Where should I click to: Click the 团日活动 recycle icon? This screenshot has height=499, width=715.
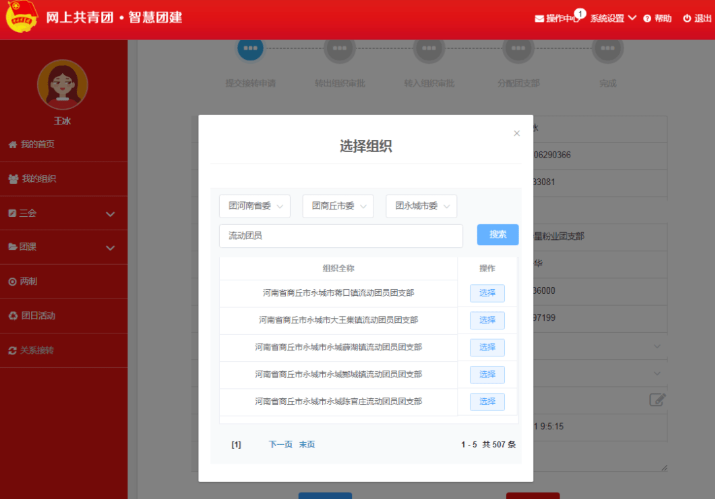13,316
